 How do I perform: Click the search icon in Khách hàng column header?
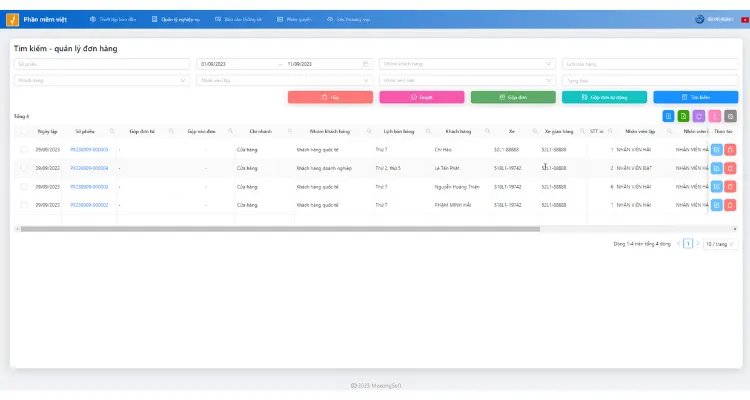(487, 131)
